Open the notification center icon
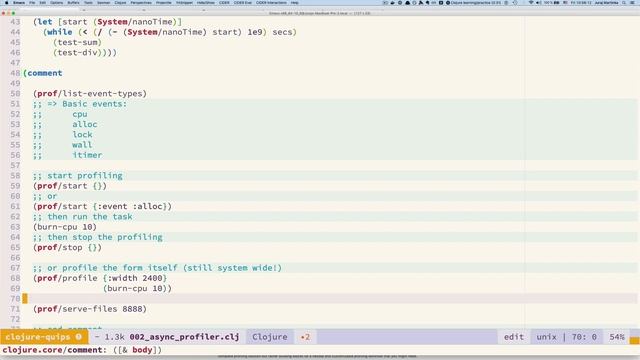The image size is (640, 360). (633, 2)
